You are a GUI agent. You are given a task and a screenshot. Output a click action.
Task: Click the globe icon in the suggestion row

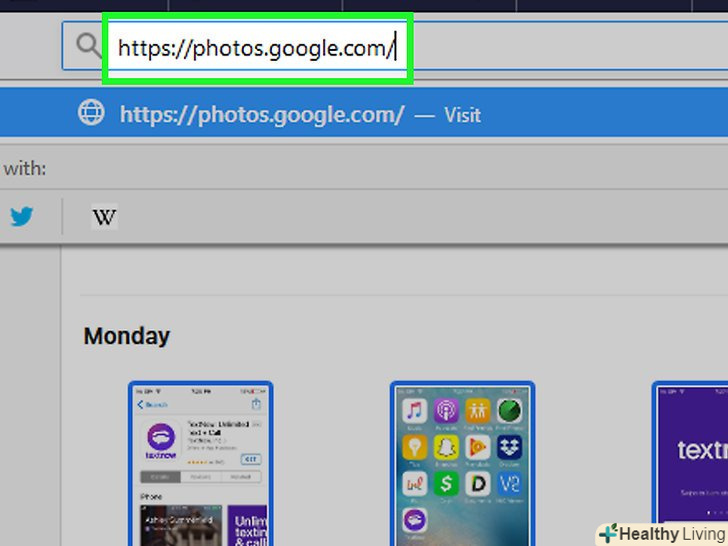pos(91,113)
